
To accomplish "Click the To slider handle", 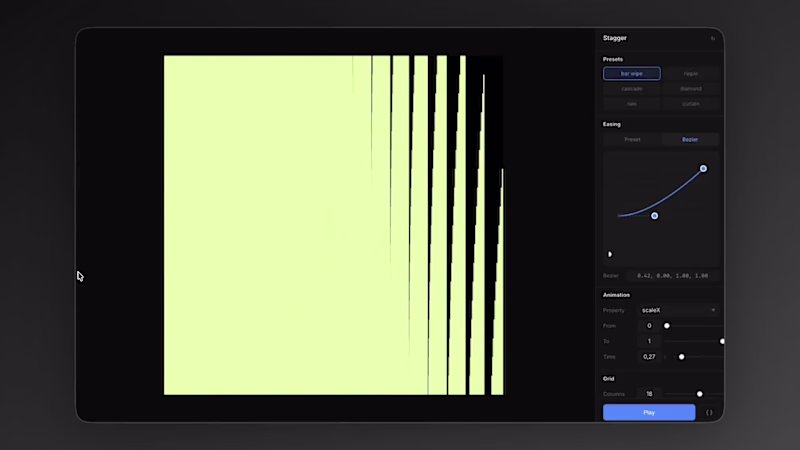I will [x=722, y=341].
